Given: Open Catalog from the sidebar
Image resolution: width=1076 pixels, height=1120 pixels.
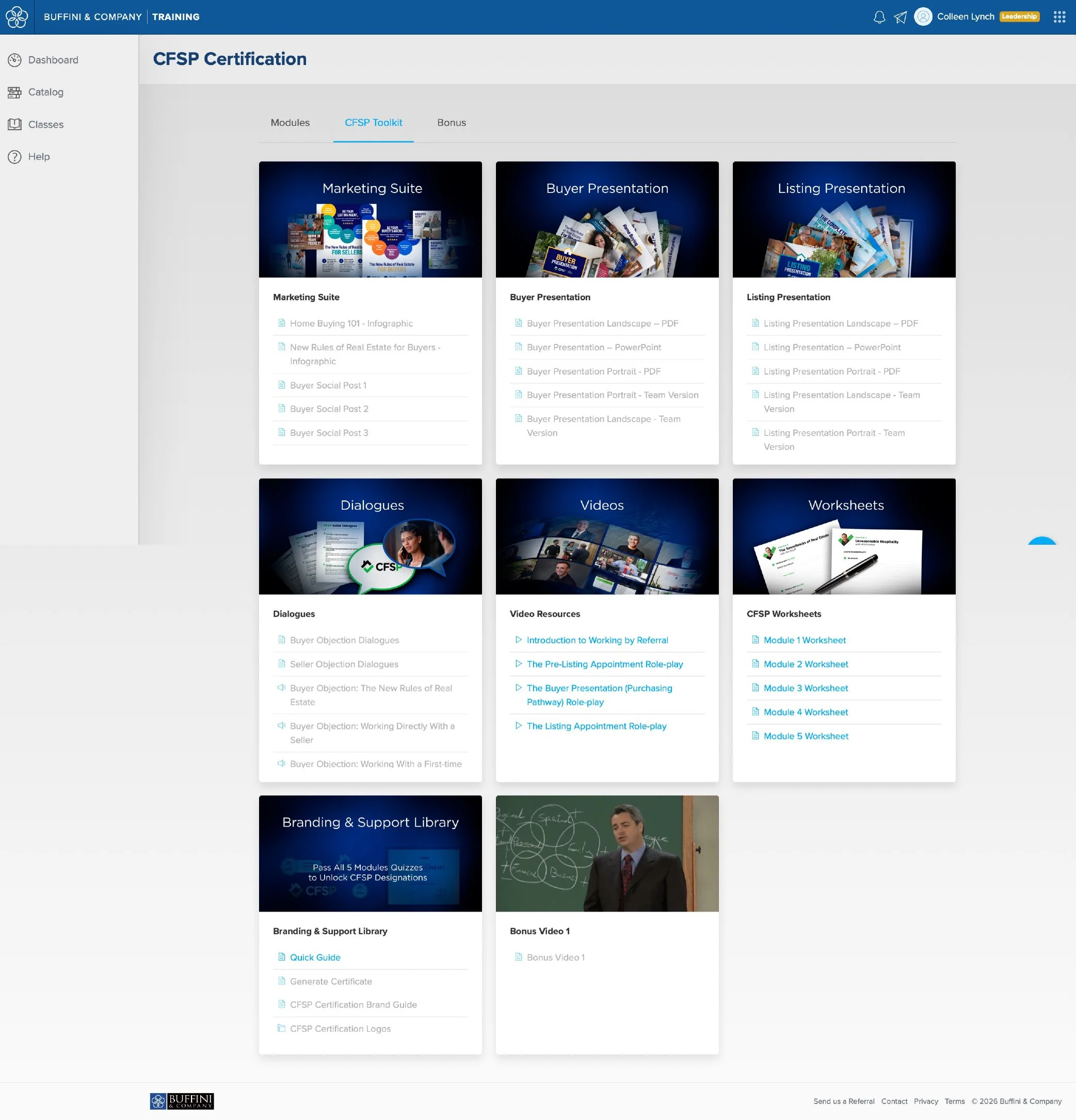Looking at the screenshot, I should (x=46, y=92).
